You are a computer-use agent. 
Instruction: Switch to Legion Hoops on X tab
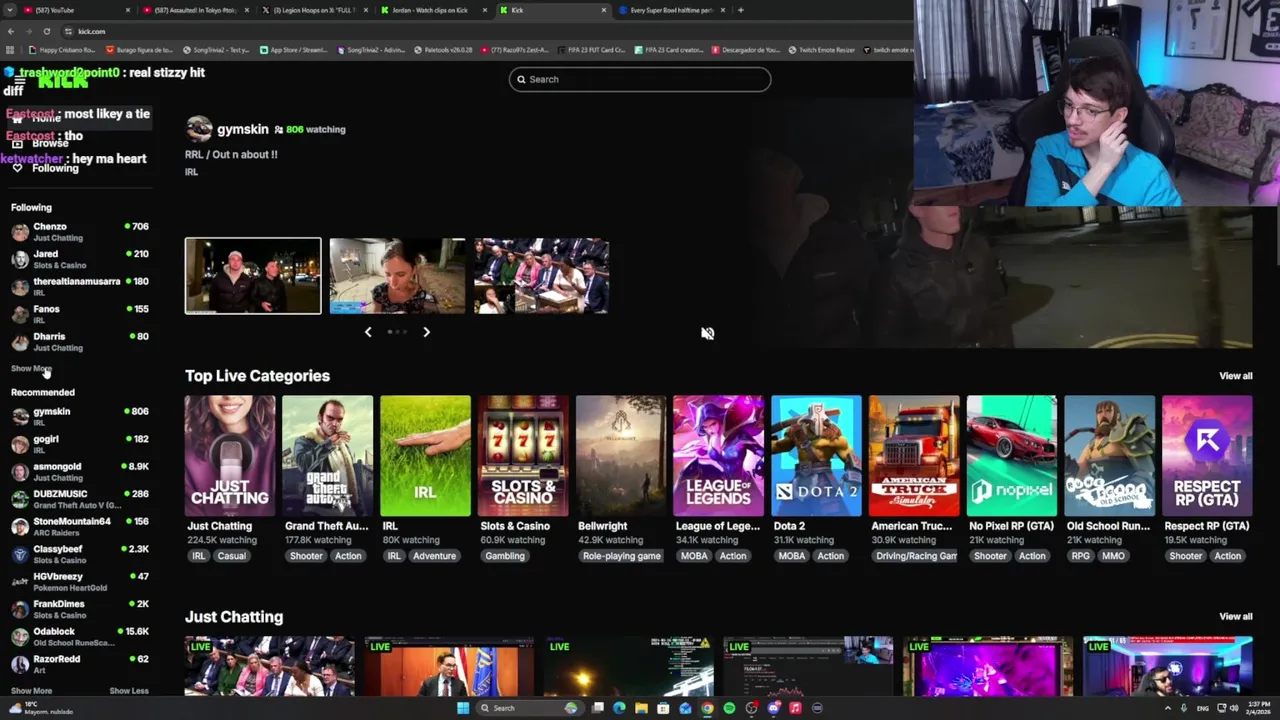(313, 10)
